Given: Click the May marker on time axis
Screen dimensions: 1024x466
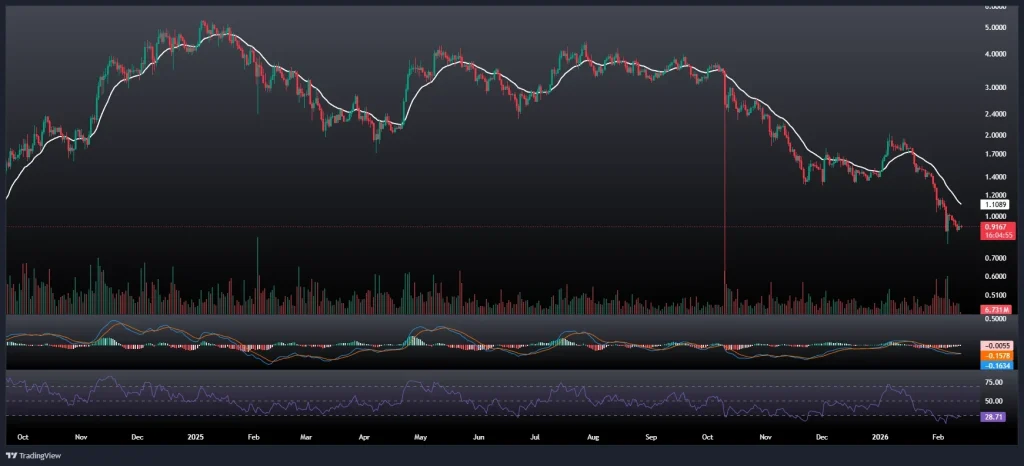Looking at the screenshot, I should pos(421,438).
